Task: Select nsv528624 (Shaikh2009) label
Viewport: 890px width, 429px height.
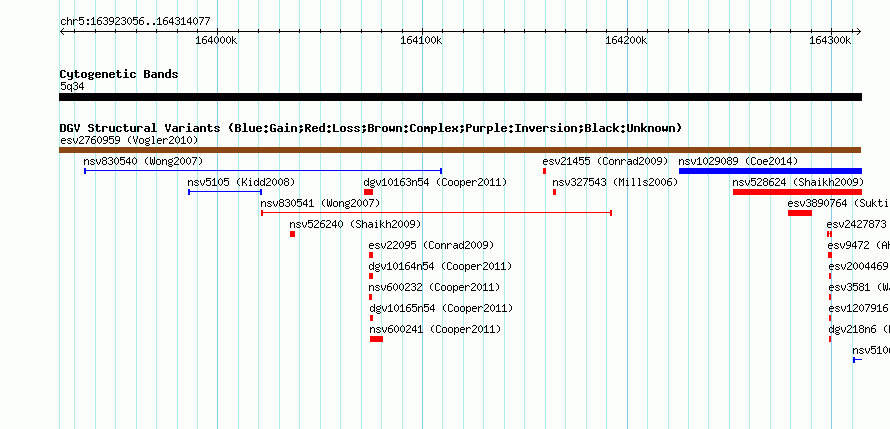Action: click(798, 182)
